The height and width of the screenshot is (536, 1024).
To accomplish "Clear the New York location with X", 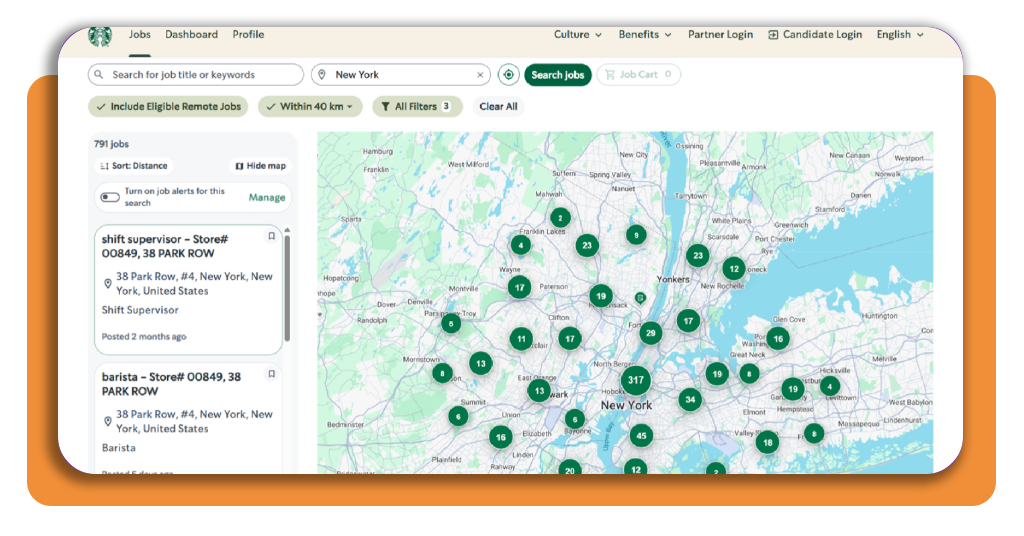I will (x=480, y=75).
